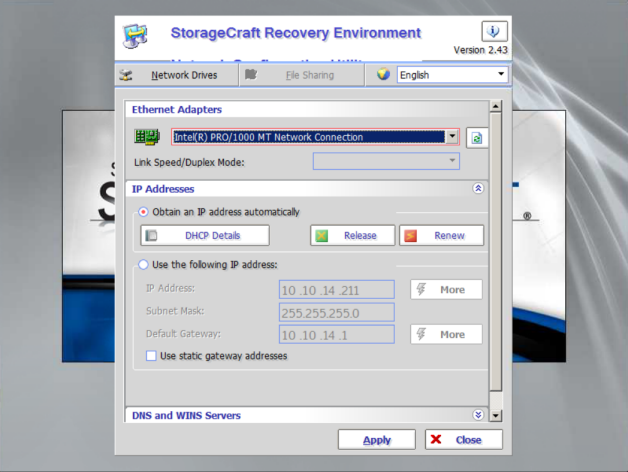The width and height of the screenshot is (628, 472).
Task: Click the scrollbar up arrow
Action: tap(495, 106)
